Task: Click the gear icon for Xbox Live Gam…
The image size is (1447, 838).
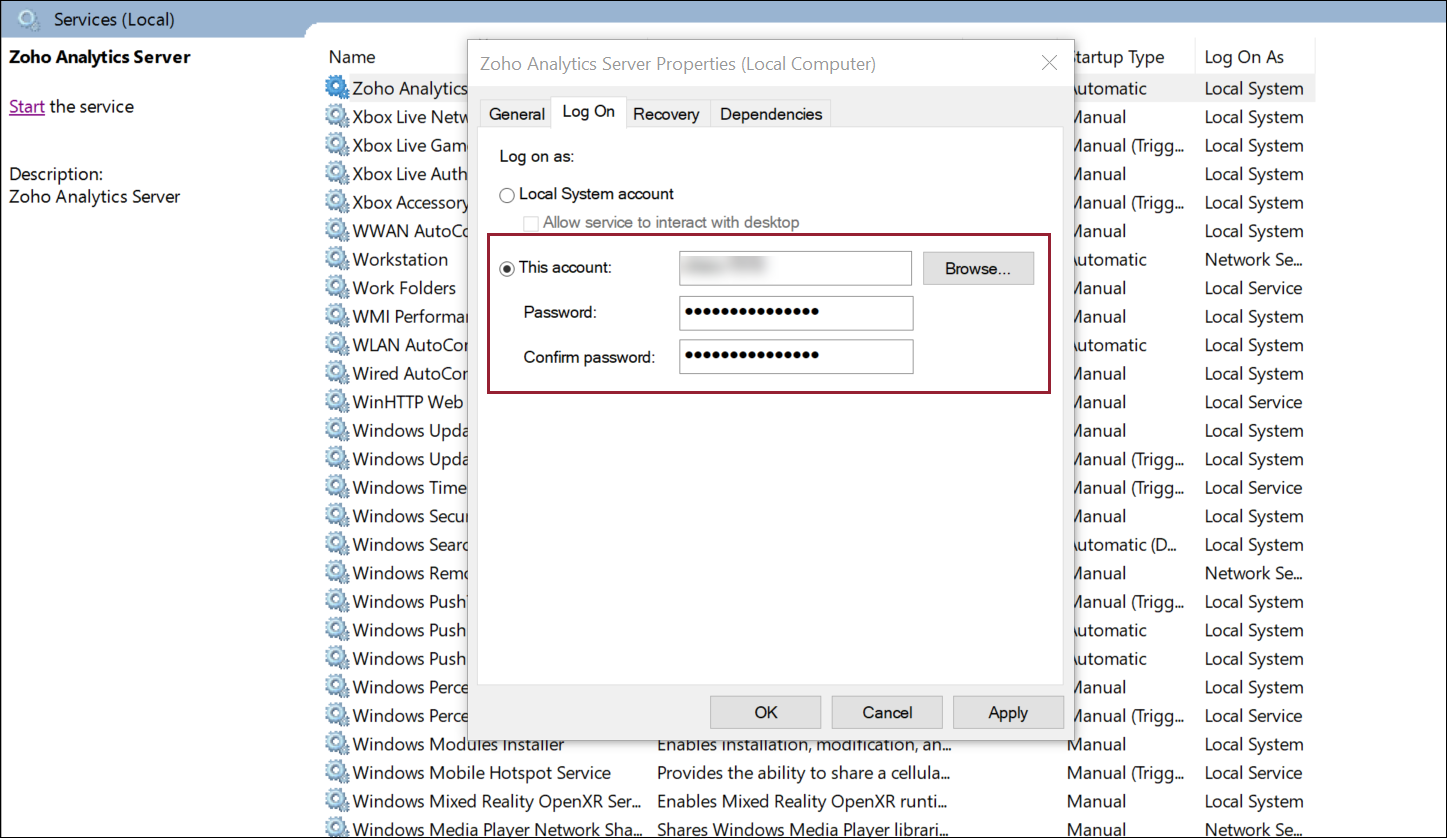Action: coord(337,145)
